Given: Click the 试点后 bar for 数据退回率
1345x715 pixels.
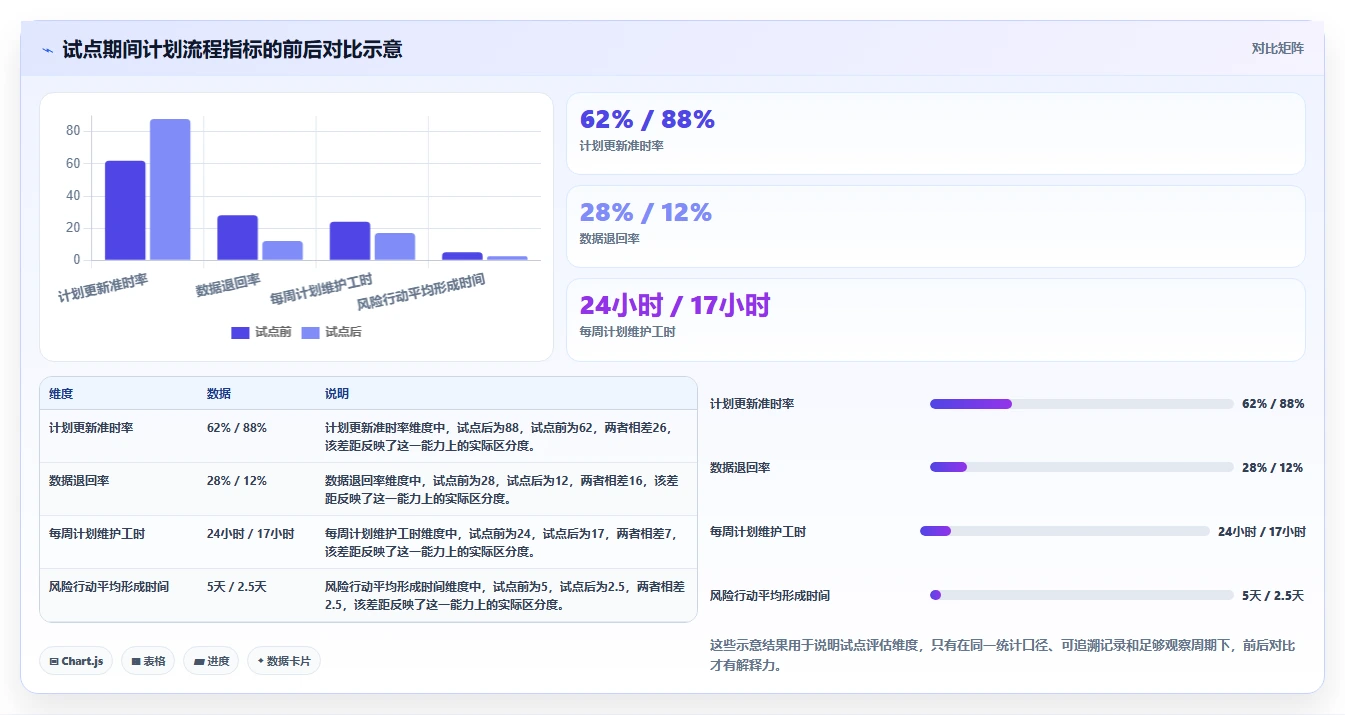Looking at the screenshot, I should click(x=282, y=250).
